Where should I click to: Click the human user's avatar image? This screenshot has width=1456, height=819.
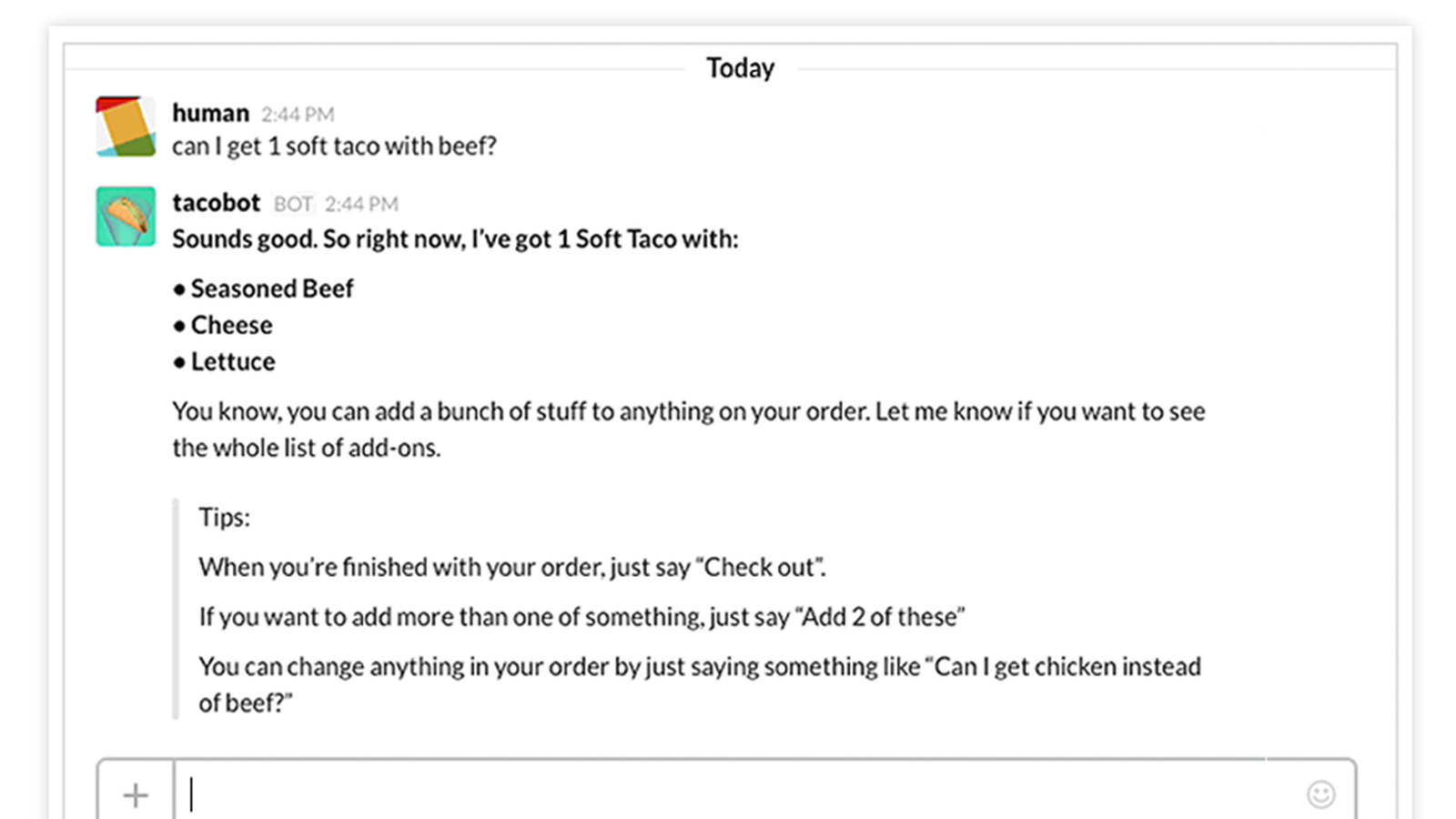coord(126,126)
